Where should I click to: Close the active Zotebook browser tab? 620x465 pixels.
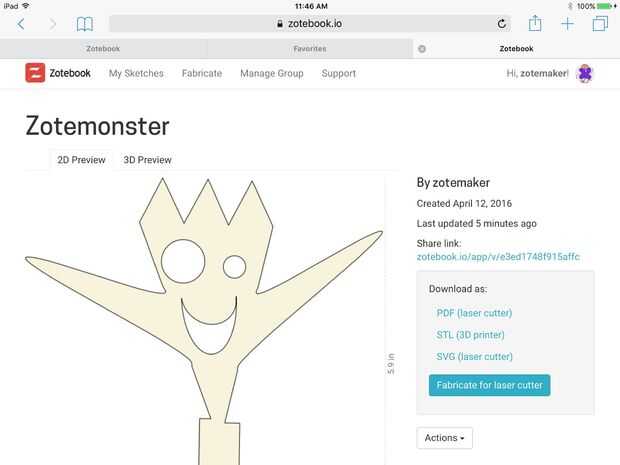[422, 49]
